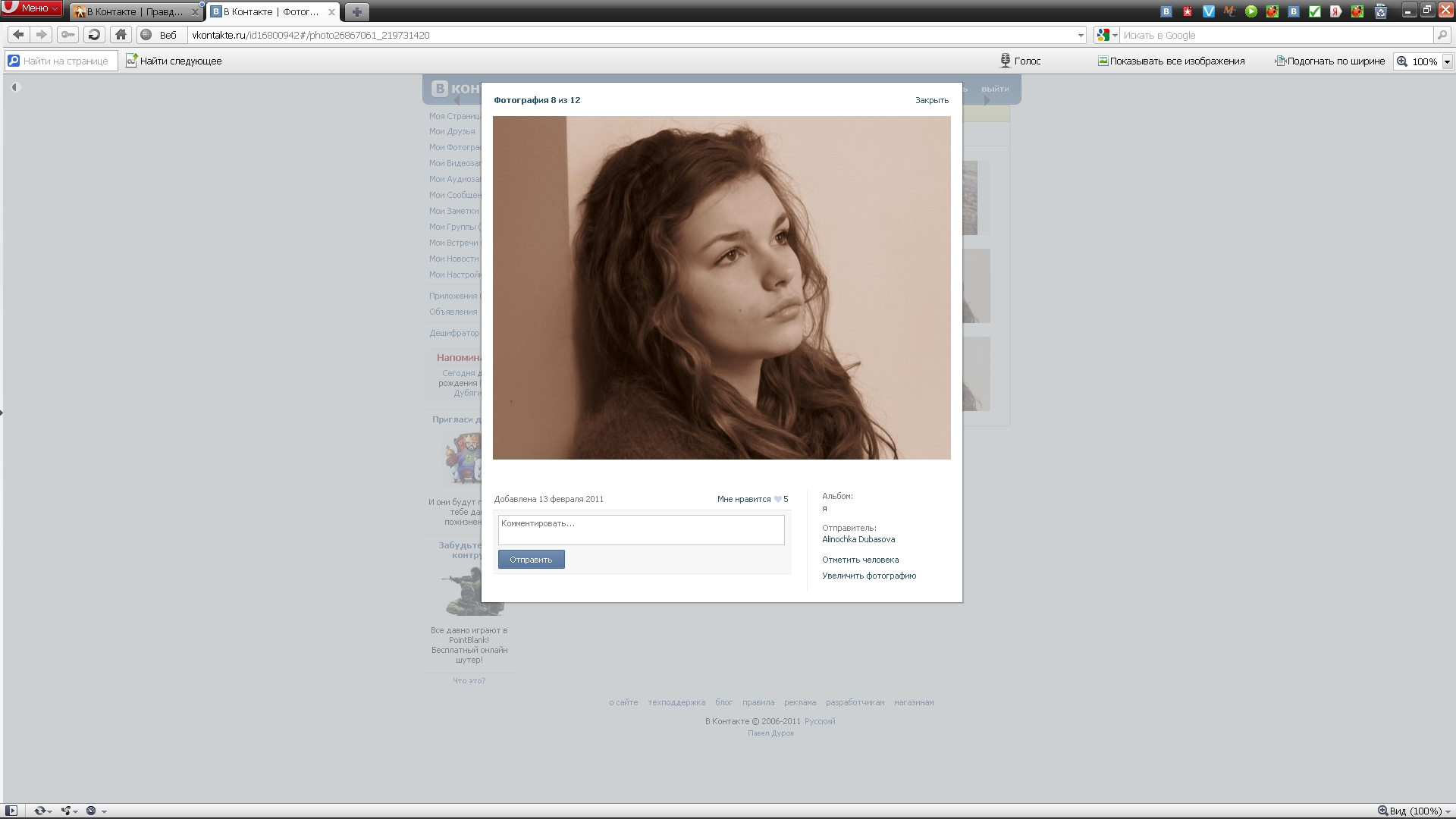Click the green play extension icon
The height and width of the screenshot is (819, 1456).
tap(1251, 11)
